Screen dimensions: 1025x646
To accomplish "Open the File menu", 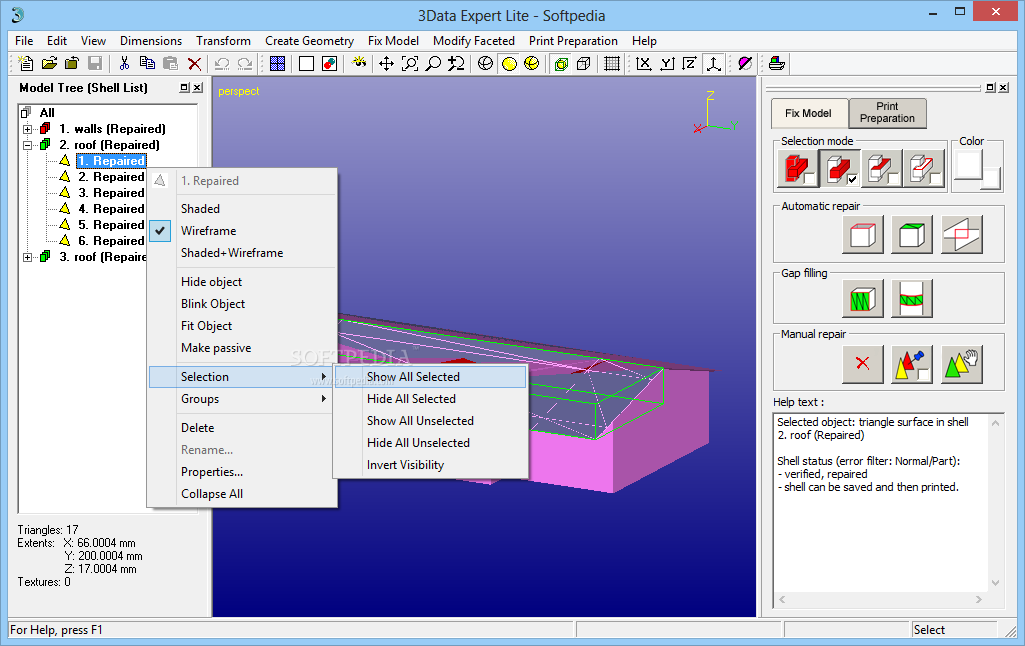I will (x=24, y=41).
